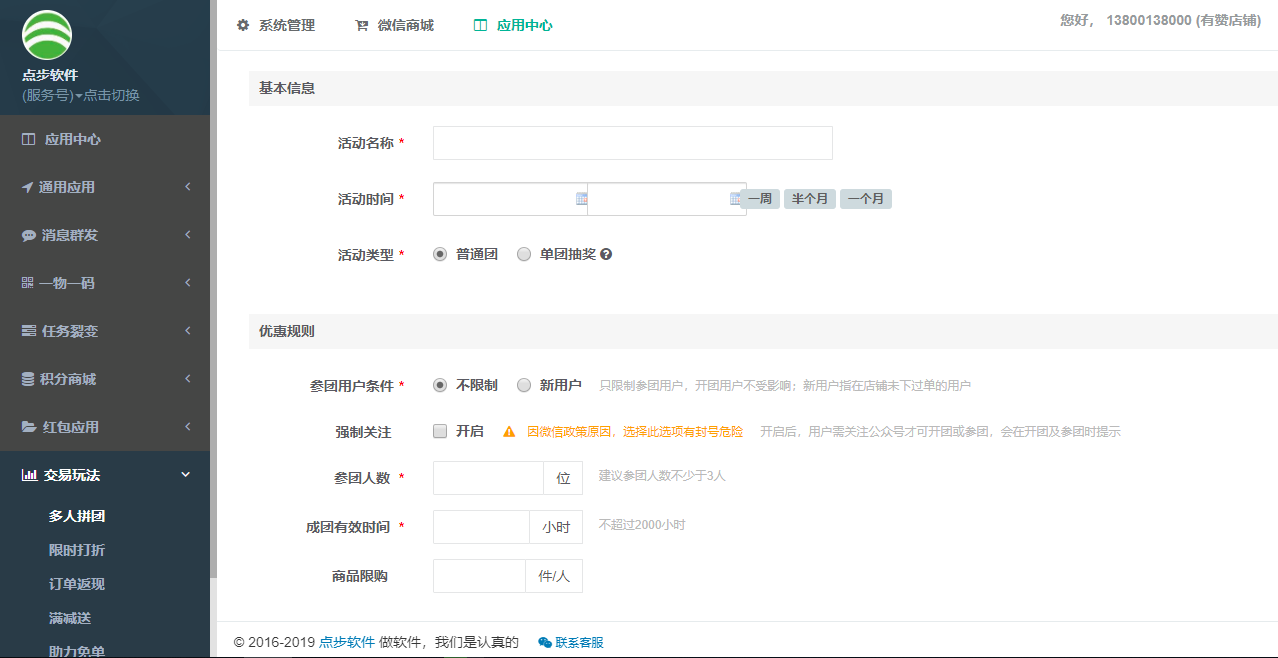
Task: Click the green 点步软件 logo
Action: point(46,35)
